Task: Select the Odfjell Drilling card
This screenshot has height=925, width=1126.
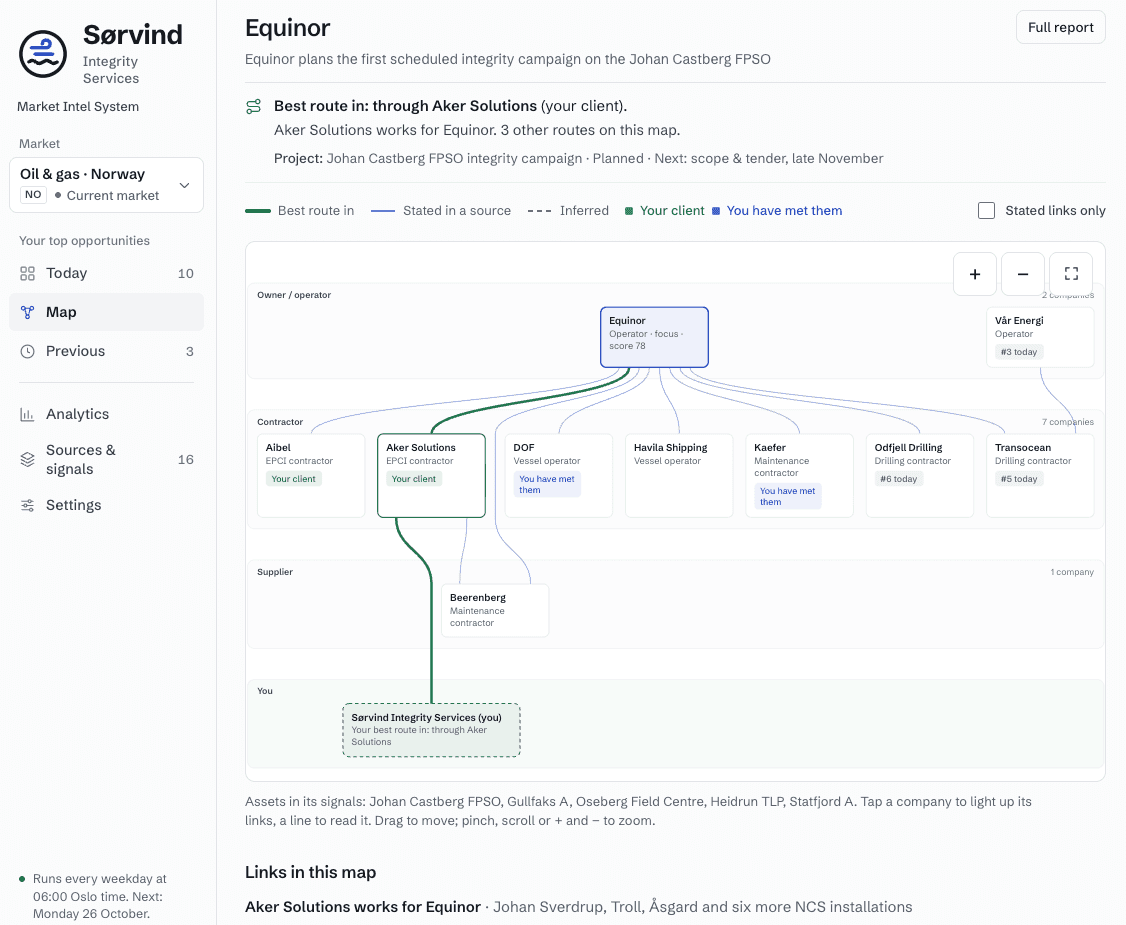Action: [920, 475]
